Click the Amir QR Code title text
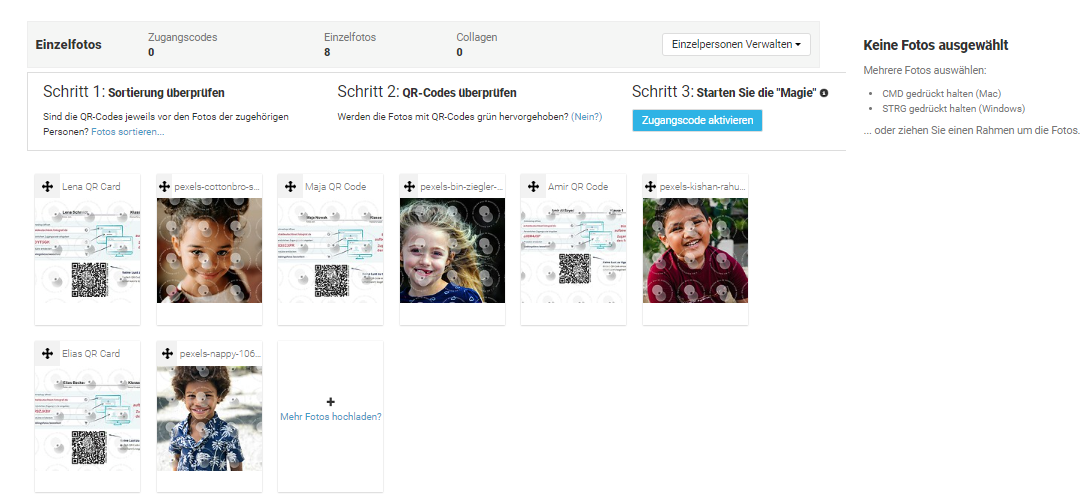This screenshot has width=1091, height=494. click(x=578, y=186)
